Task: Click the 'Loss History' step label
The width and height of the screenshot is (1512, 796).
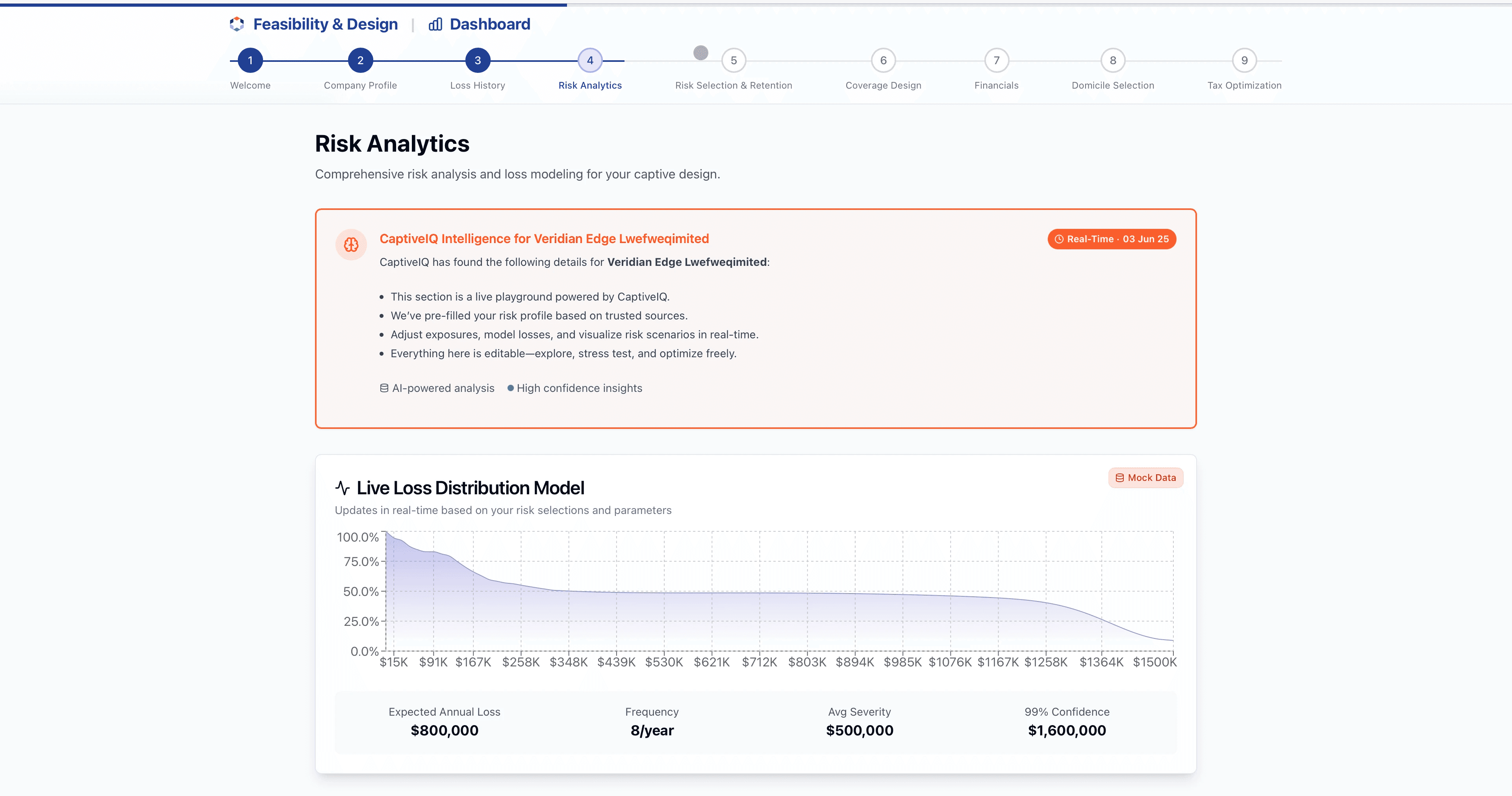Action: point(478,85)
